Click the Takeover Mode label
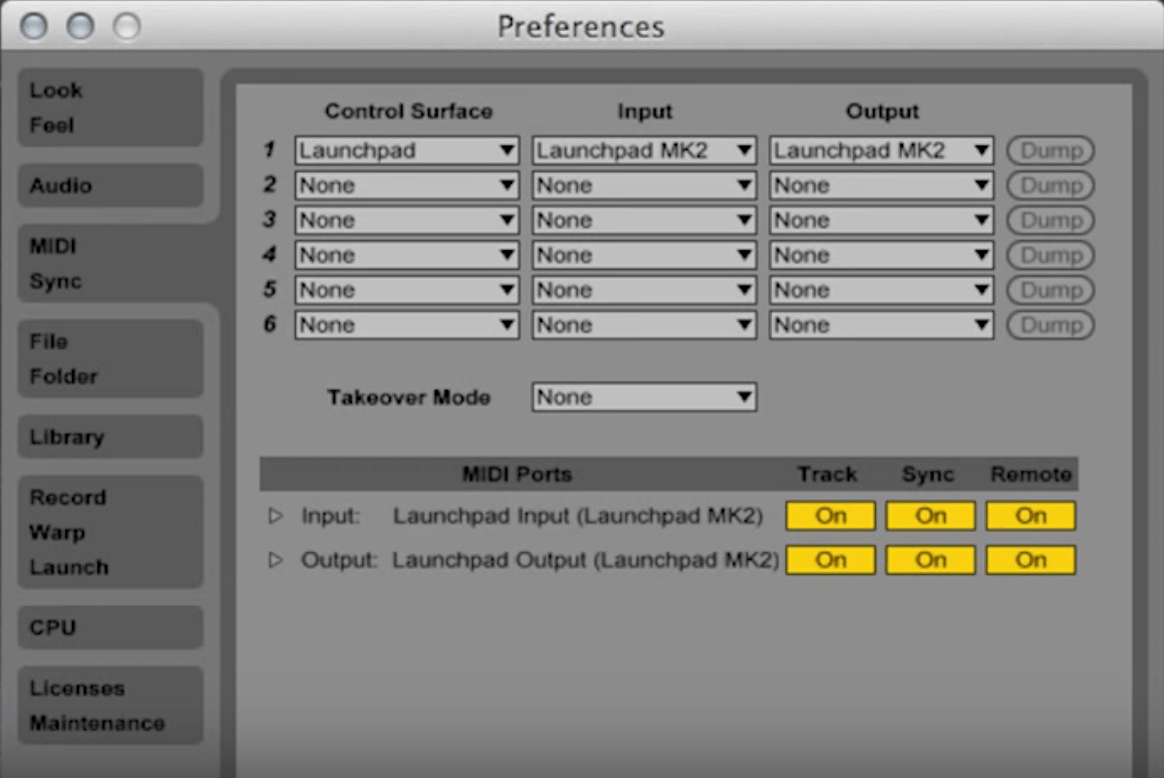This screenshot has height=778, width=1164. pos(409,397)
